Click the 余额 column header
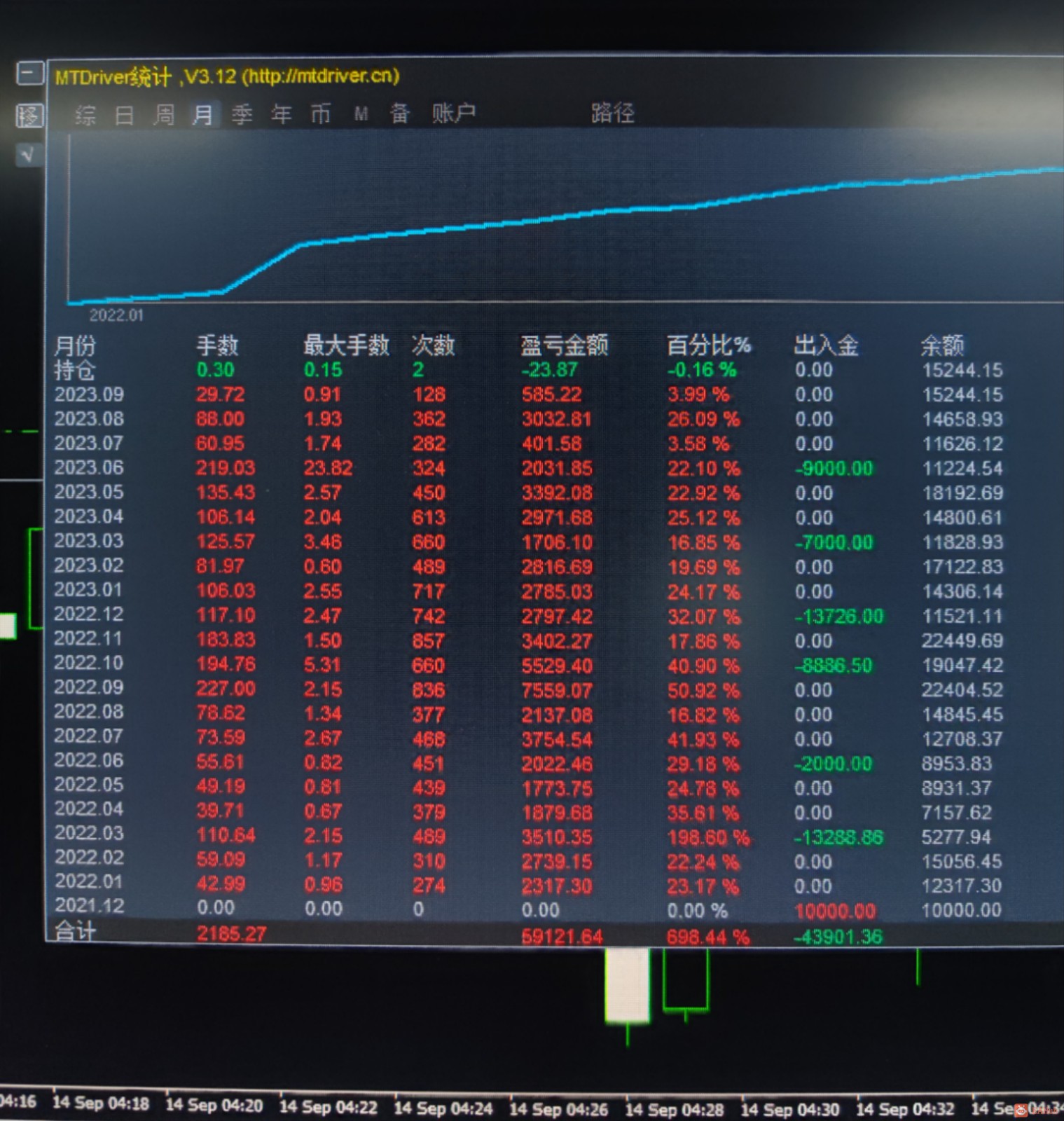1064x1121 pixels. pyautogui.click(x=942, y=345)
